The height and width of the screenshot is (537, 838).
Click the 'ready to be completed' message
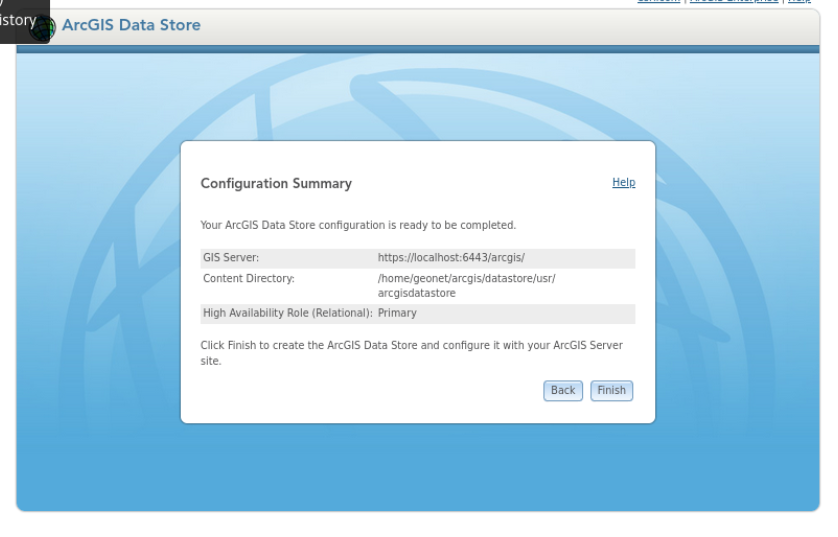click(358, 225)
